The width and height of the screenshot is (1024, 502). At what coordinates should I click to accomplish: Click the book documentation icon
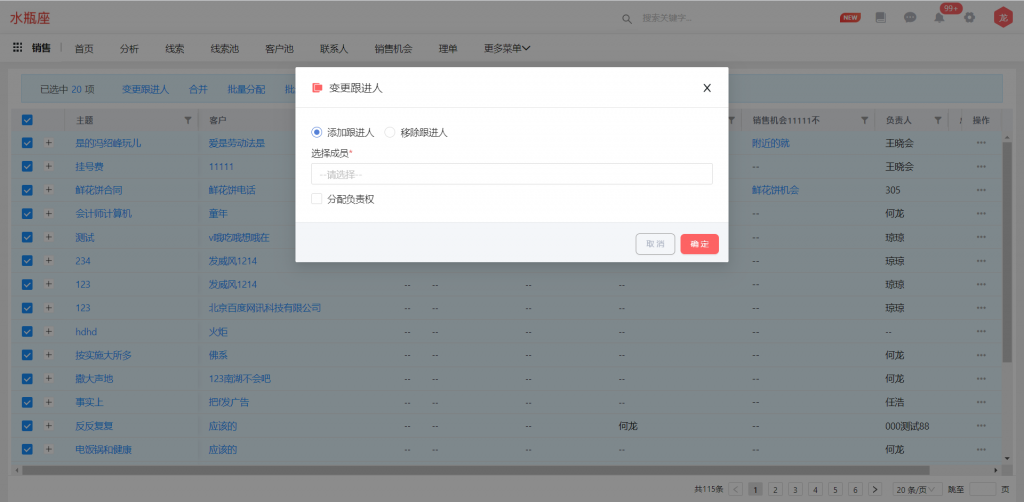click(880, 18)
